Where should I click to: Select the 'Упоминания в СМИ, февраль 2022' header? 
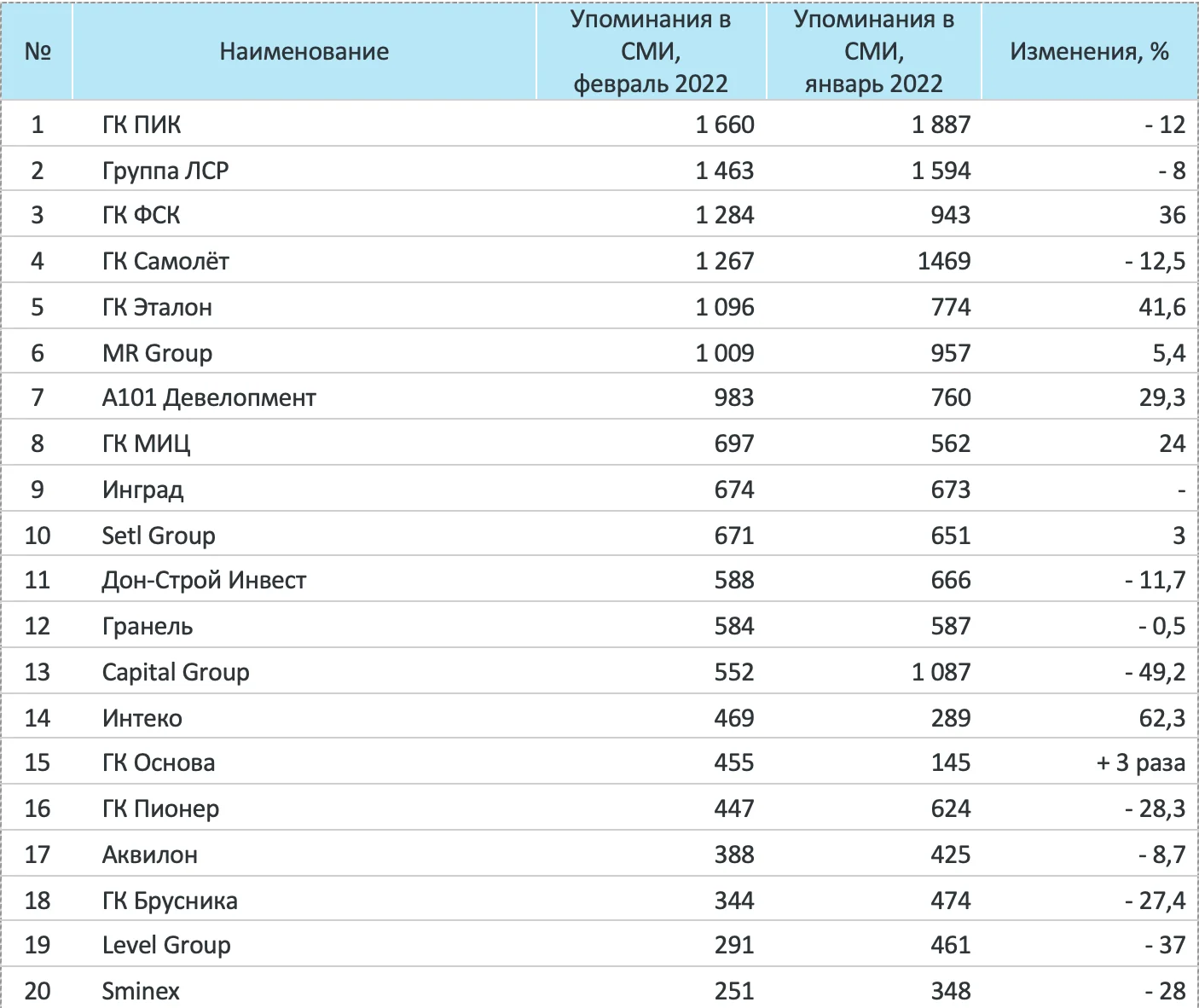tap(651, 52)
